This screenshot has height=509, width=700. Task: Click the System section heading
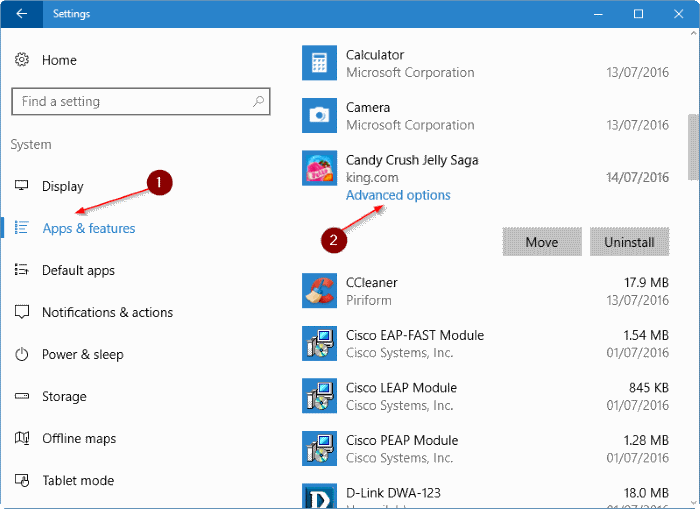(x=31, y=144)
